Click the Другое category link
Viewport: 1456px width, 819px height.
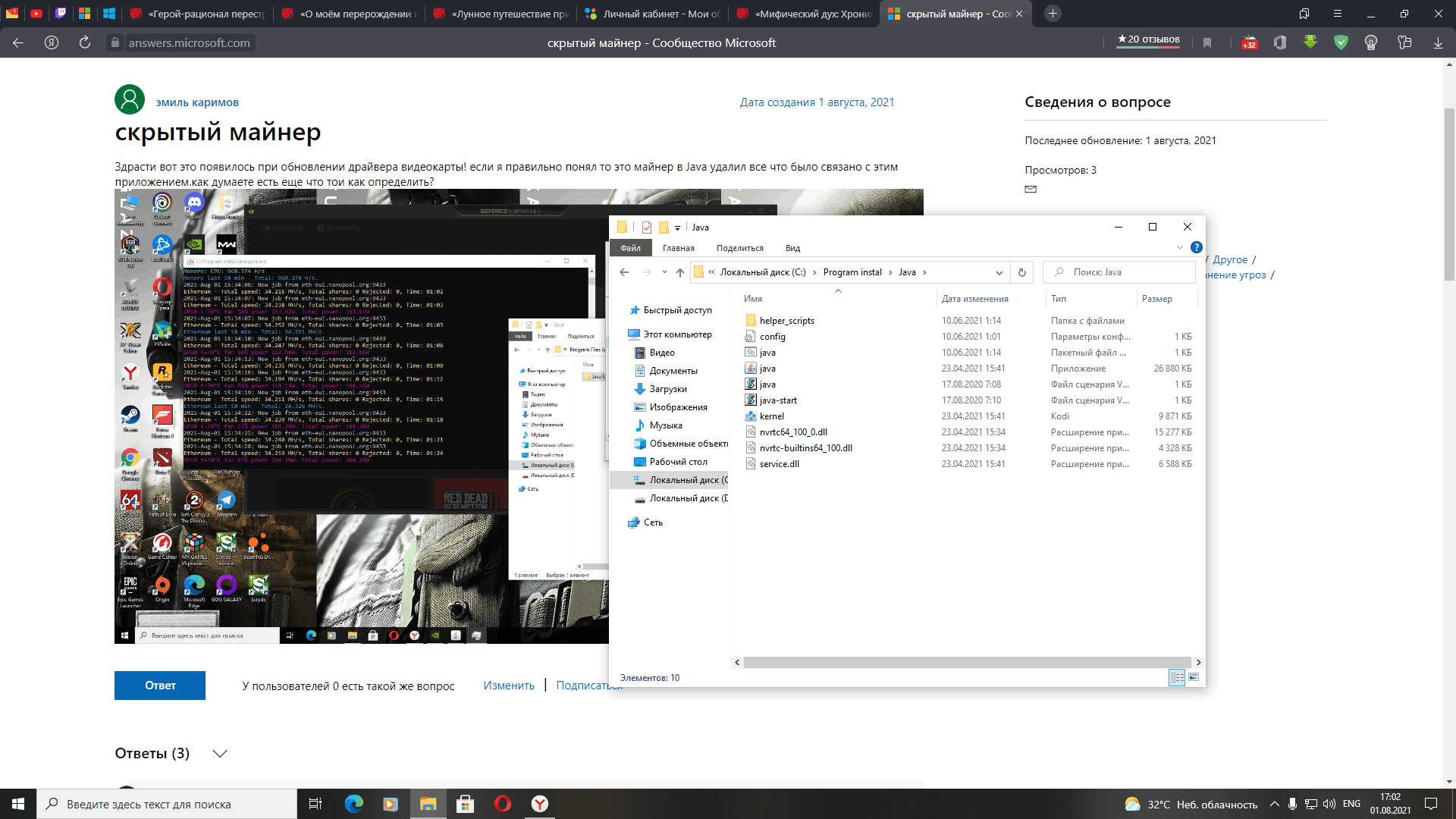(x=1230, y=259)
